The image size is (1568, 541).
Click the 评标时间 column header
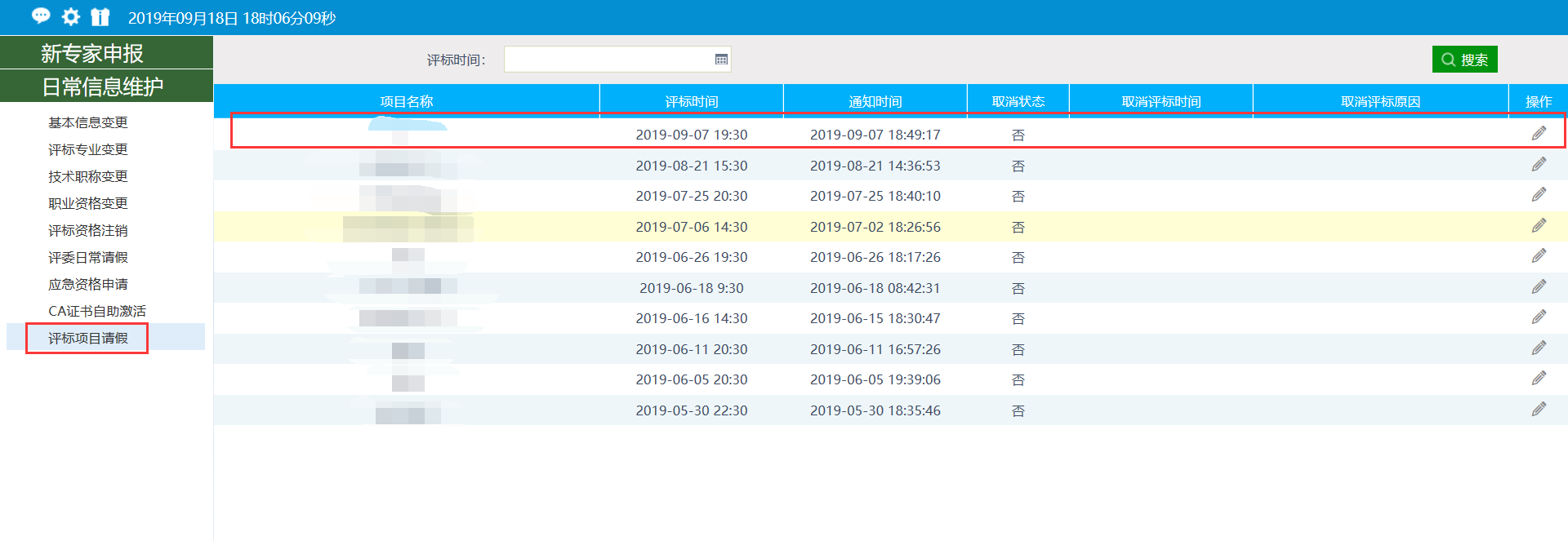[691, 101]
